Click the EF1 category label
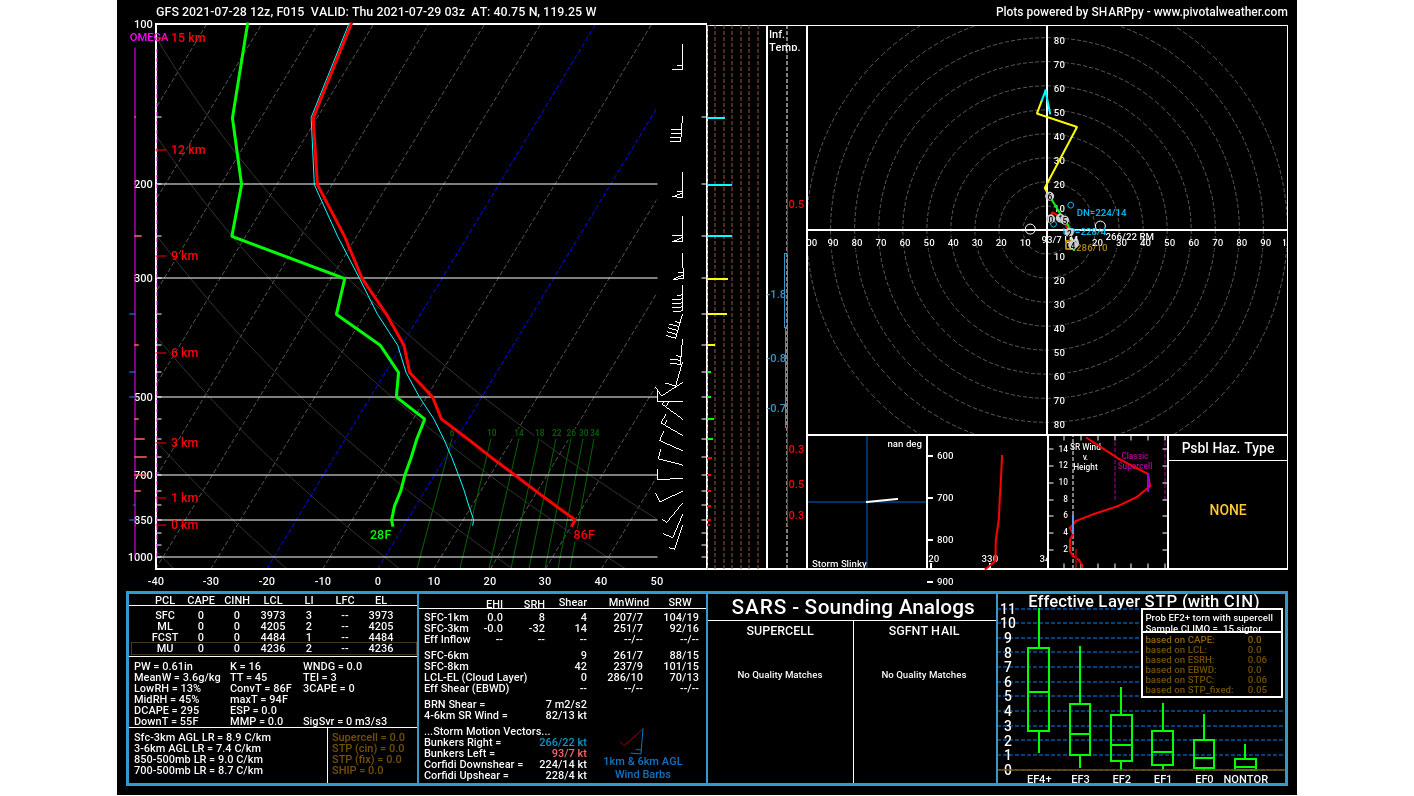The image size is (1414, 796). click(1162, 779)
